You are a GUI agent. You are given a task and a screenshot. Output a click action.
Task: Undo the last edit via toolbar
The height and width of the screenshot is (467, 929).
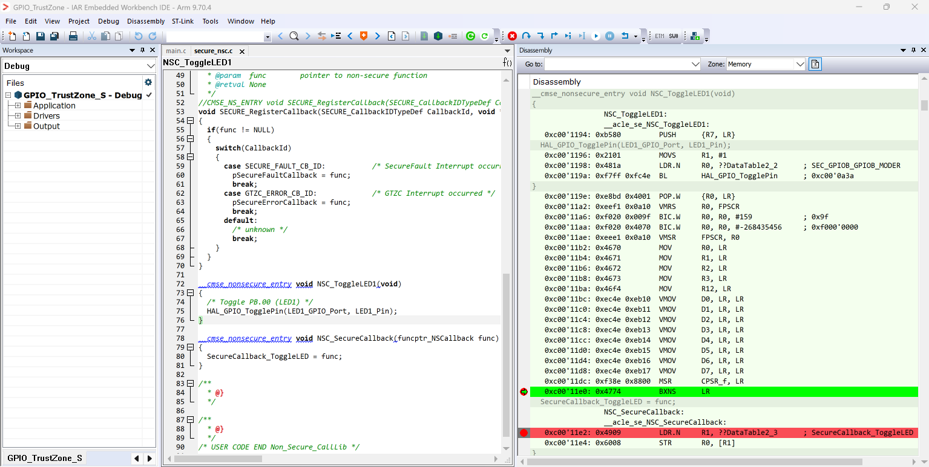138,36
